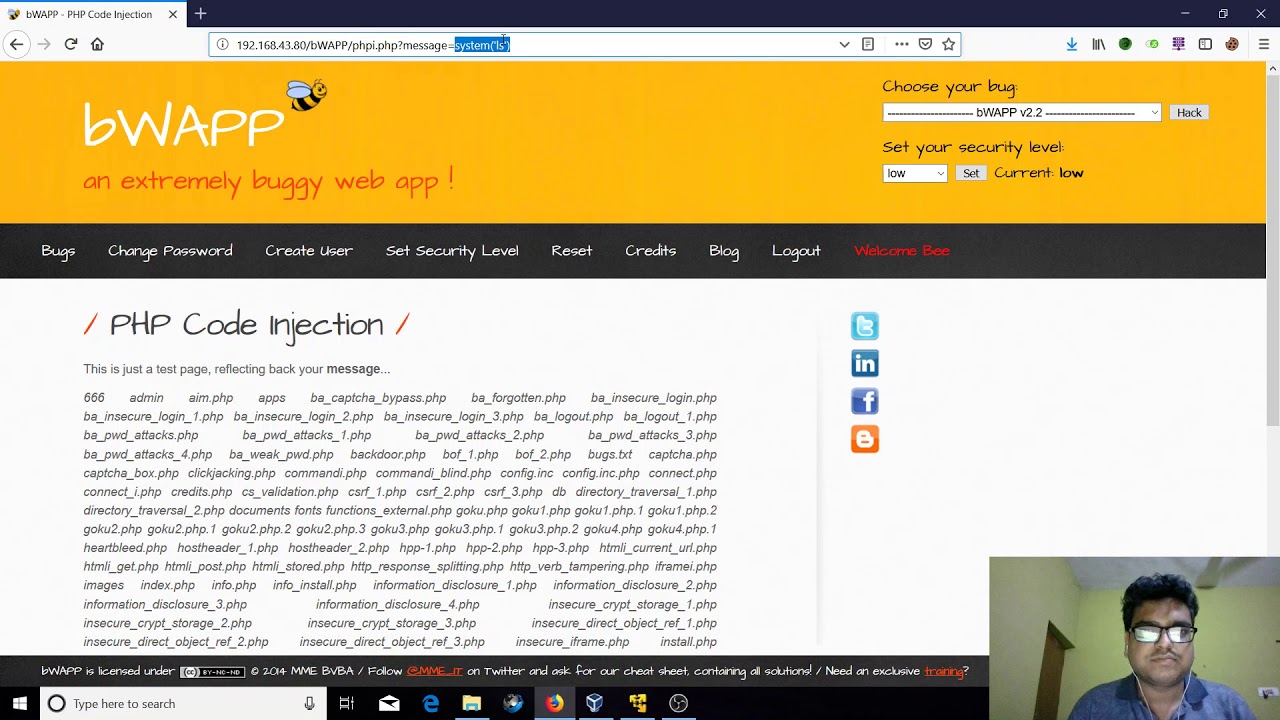This screenshot has height=720, width=1280.
Task: Open the Windows Start menu
Action: click(x=20, y=703)
